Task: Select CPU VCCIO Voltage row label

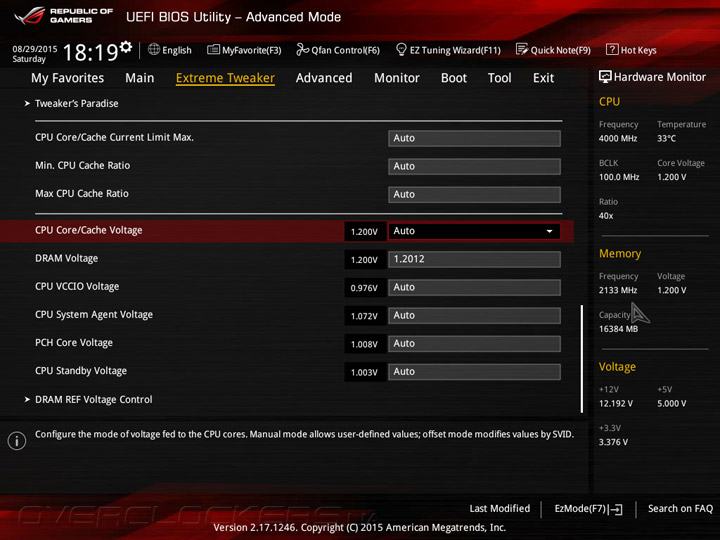Action: (x=77, y=287)
